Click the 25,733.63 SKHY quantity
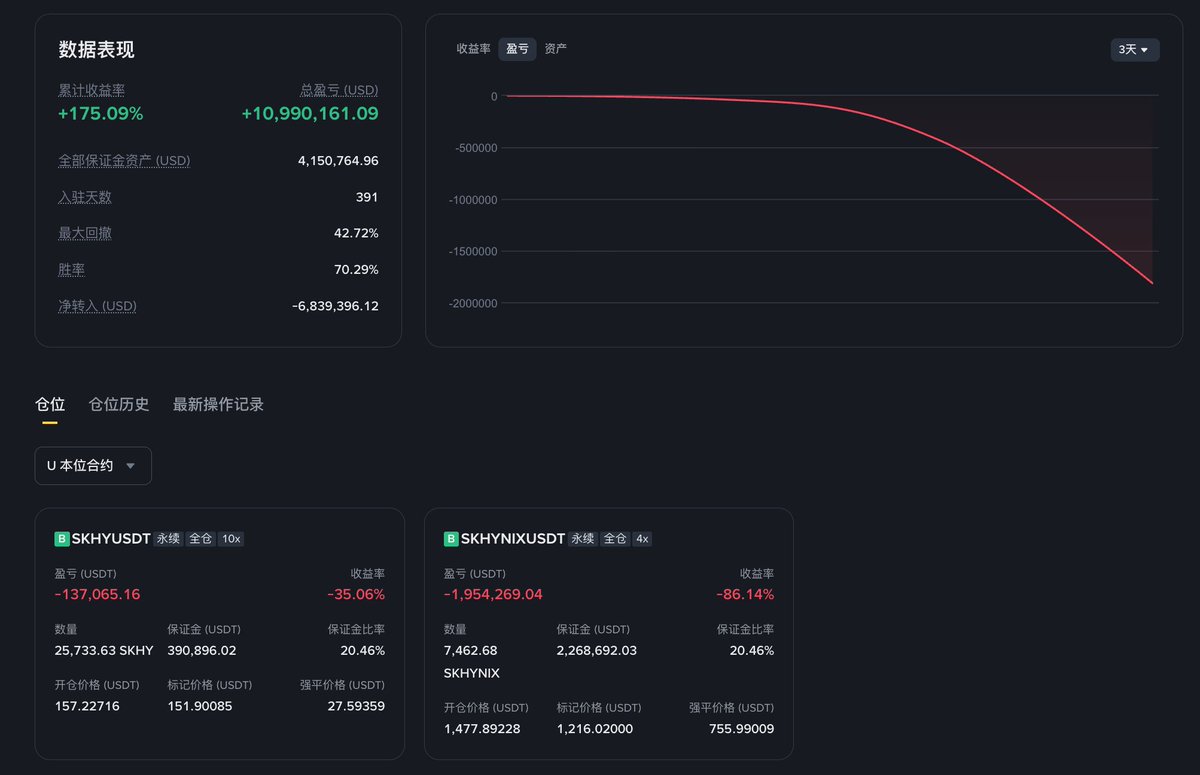The height and width of the screenshot is (775, 1200). 104,650
